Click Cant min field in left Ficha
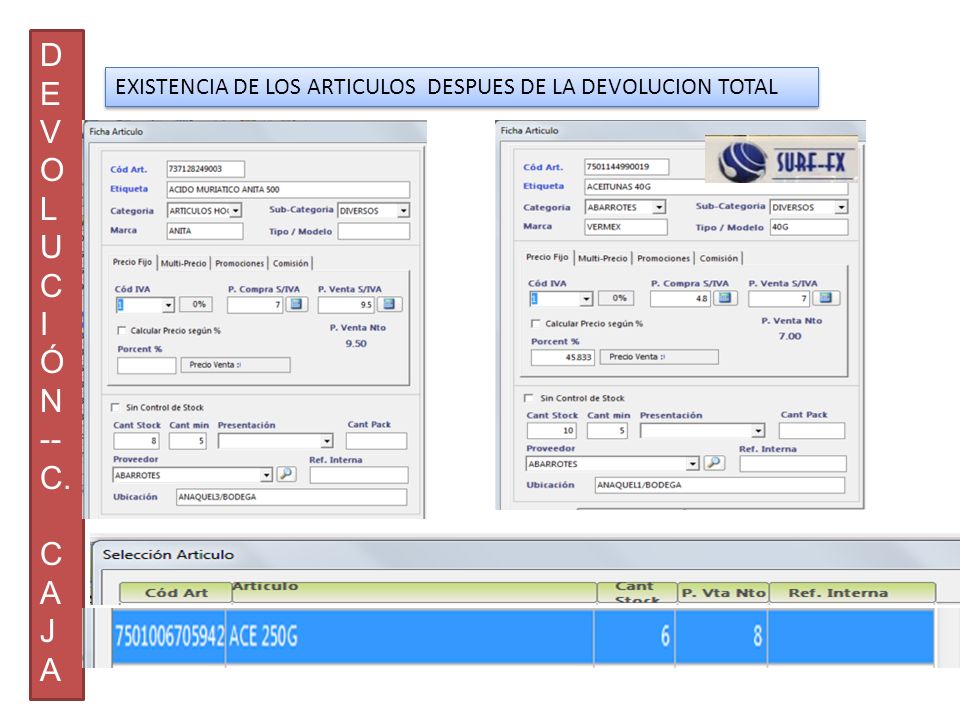This screenshot has width=960, height=720. click(188, 441)
